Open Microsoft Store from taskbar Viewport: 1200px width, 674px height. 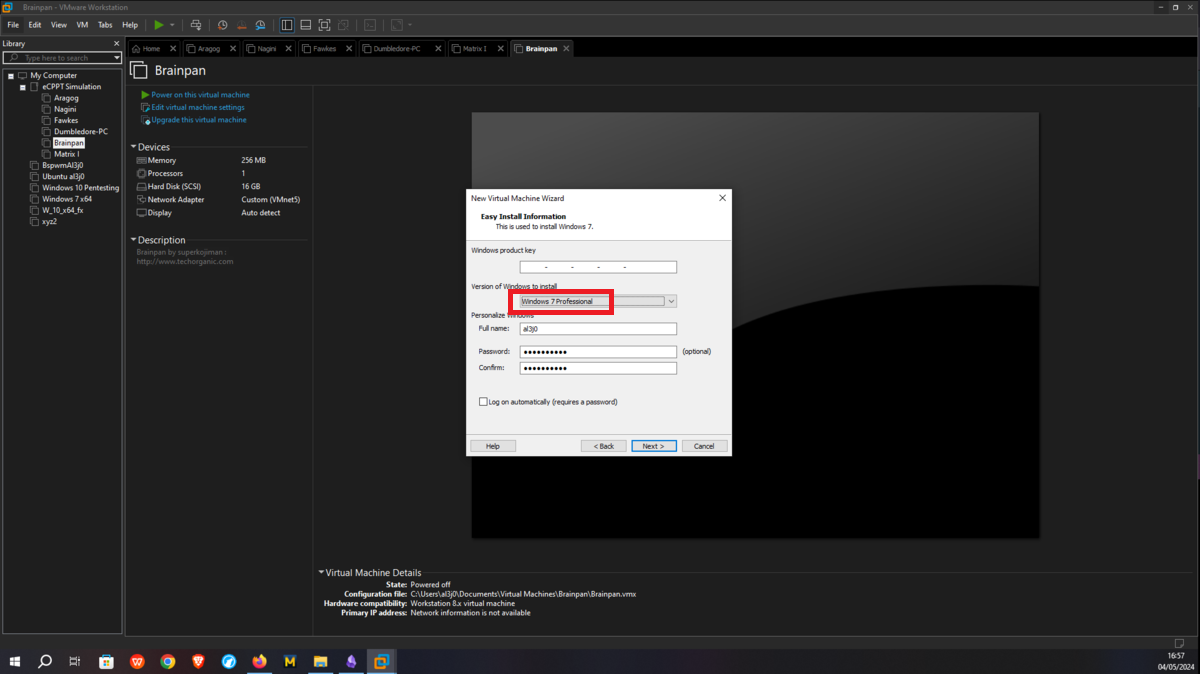106,661
